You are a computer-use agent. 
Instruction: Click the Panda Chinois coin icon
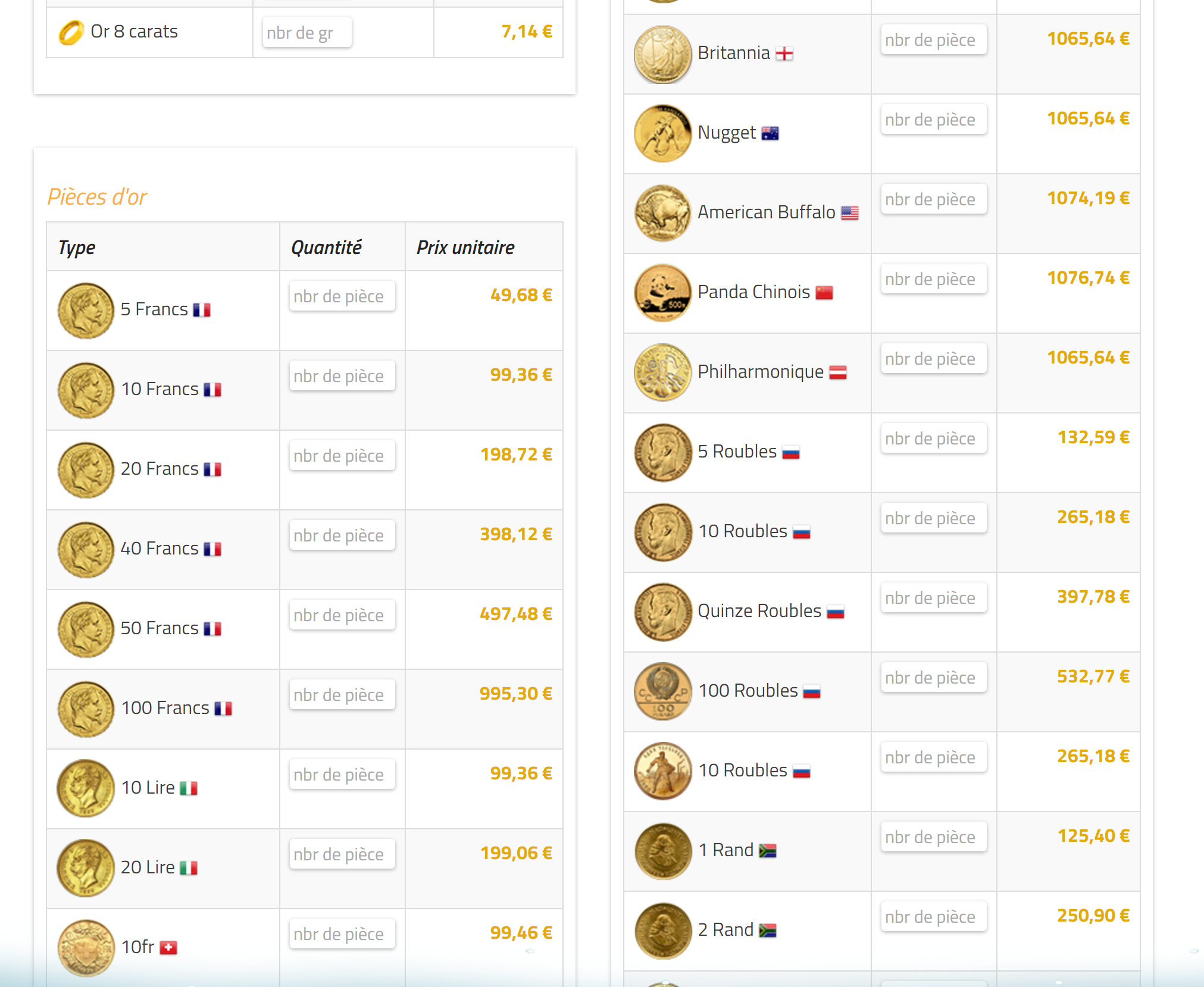coord(662,293)
